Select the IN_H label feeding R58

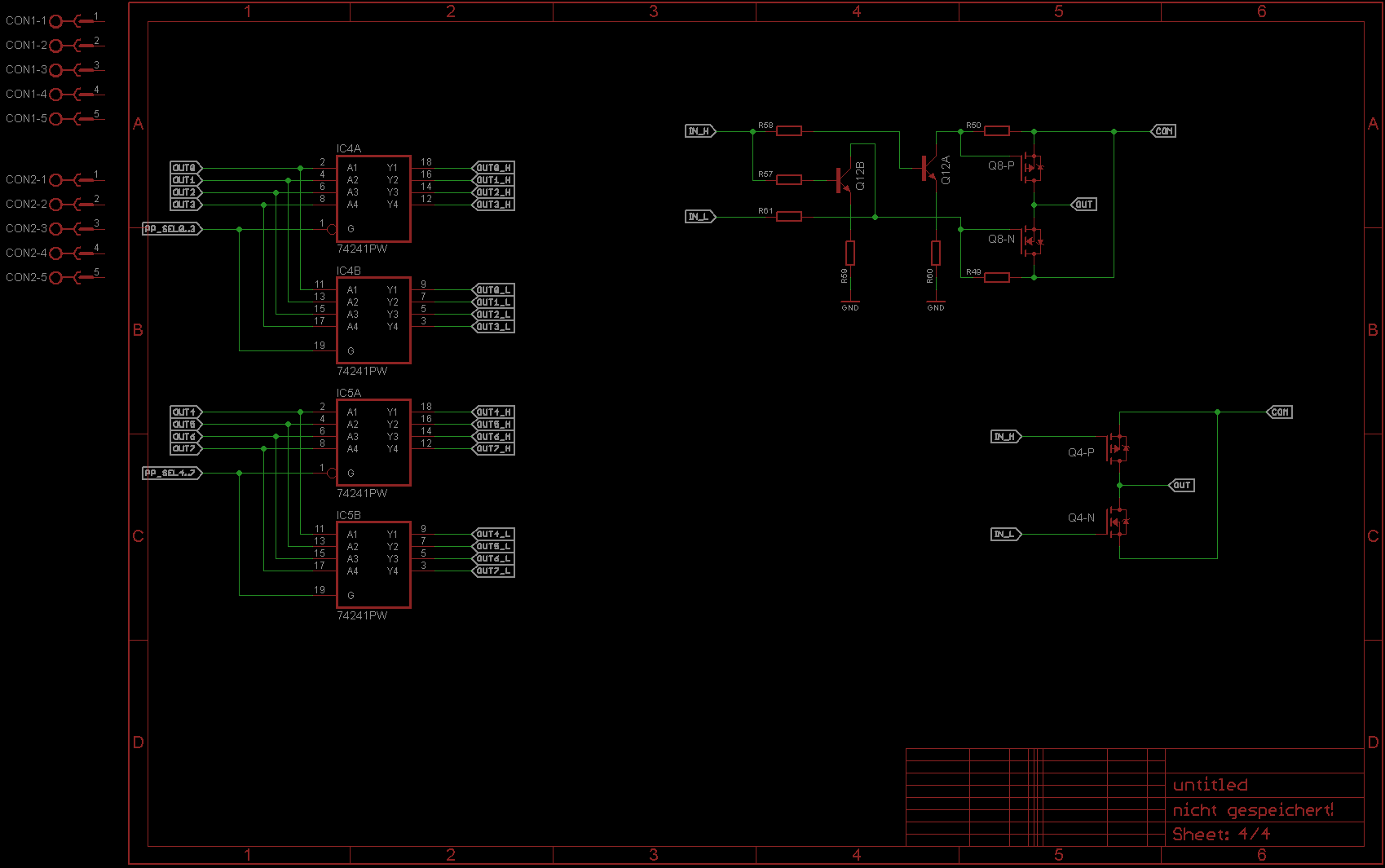700,130
